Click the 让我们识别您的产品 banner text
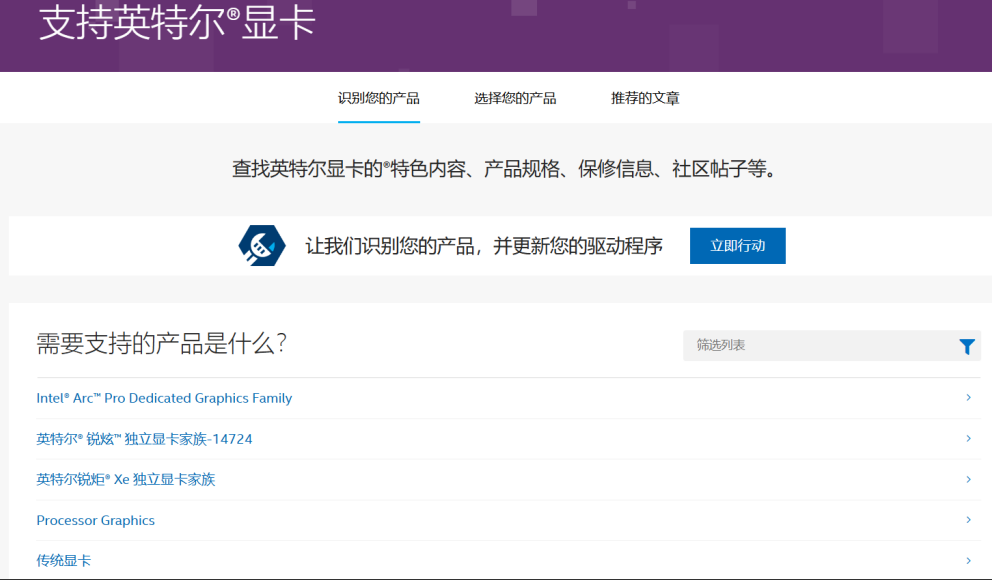 click(484, 246)
